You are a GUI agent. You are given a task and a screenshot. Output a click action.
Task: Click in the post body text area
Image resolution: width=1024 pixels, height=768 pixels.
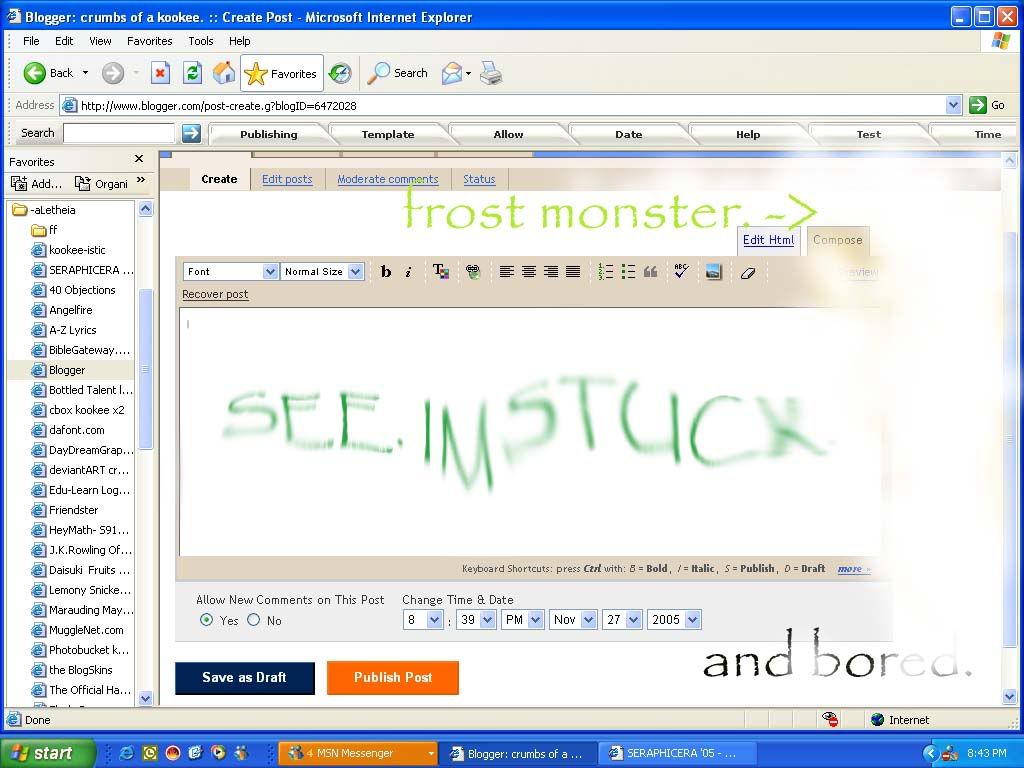click(529, 432)
